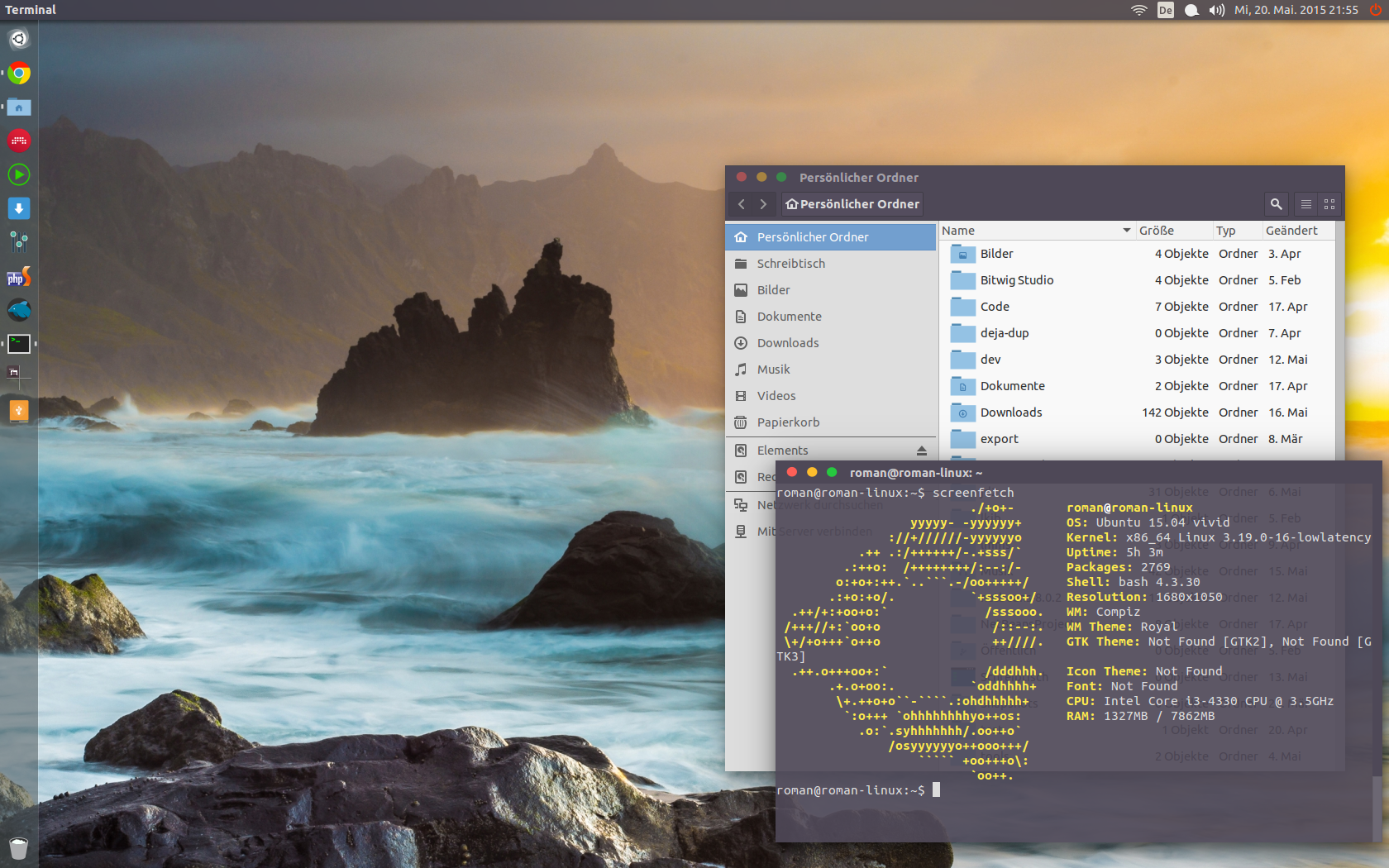This screenshot has width=1389, height=868.
Task: Open Schreibtisch in the sidebar
Action: tap(831, 264)
